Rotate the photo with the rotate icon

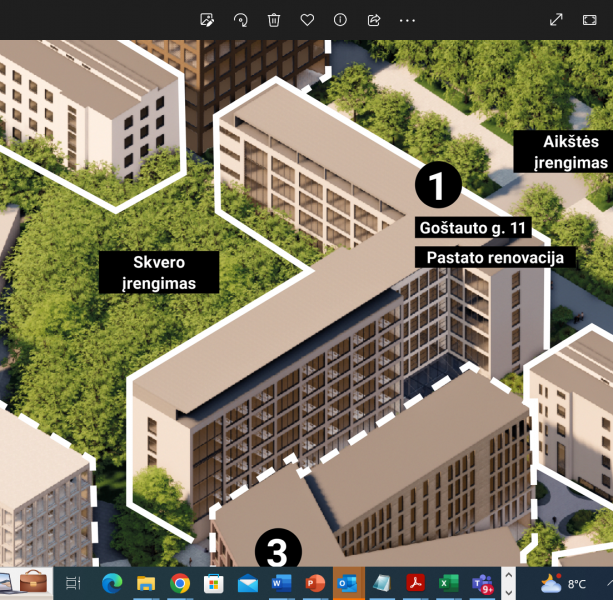[240, 20]
